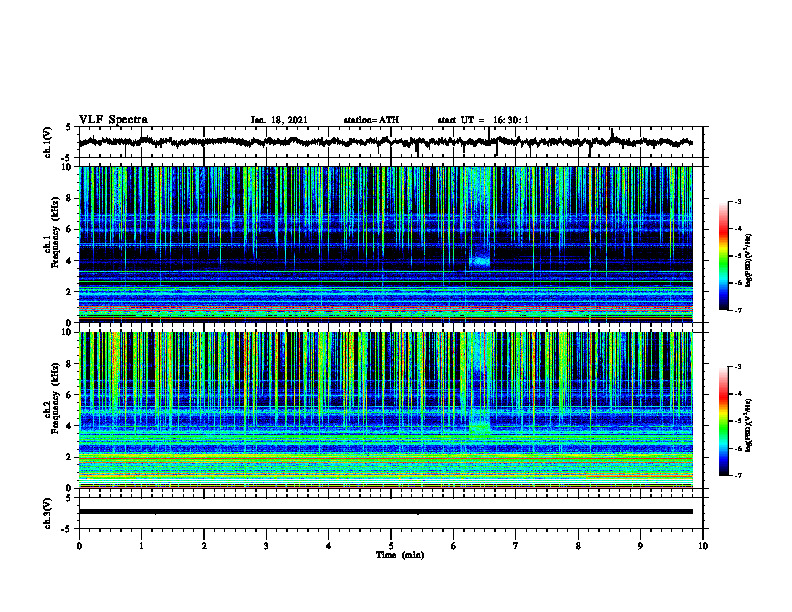Click the ch.3(V) black waveform bar
This screenshot has width=792, height=612.
[386, 512]
